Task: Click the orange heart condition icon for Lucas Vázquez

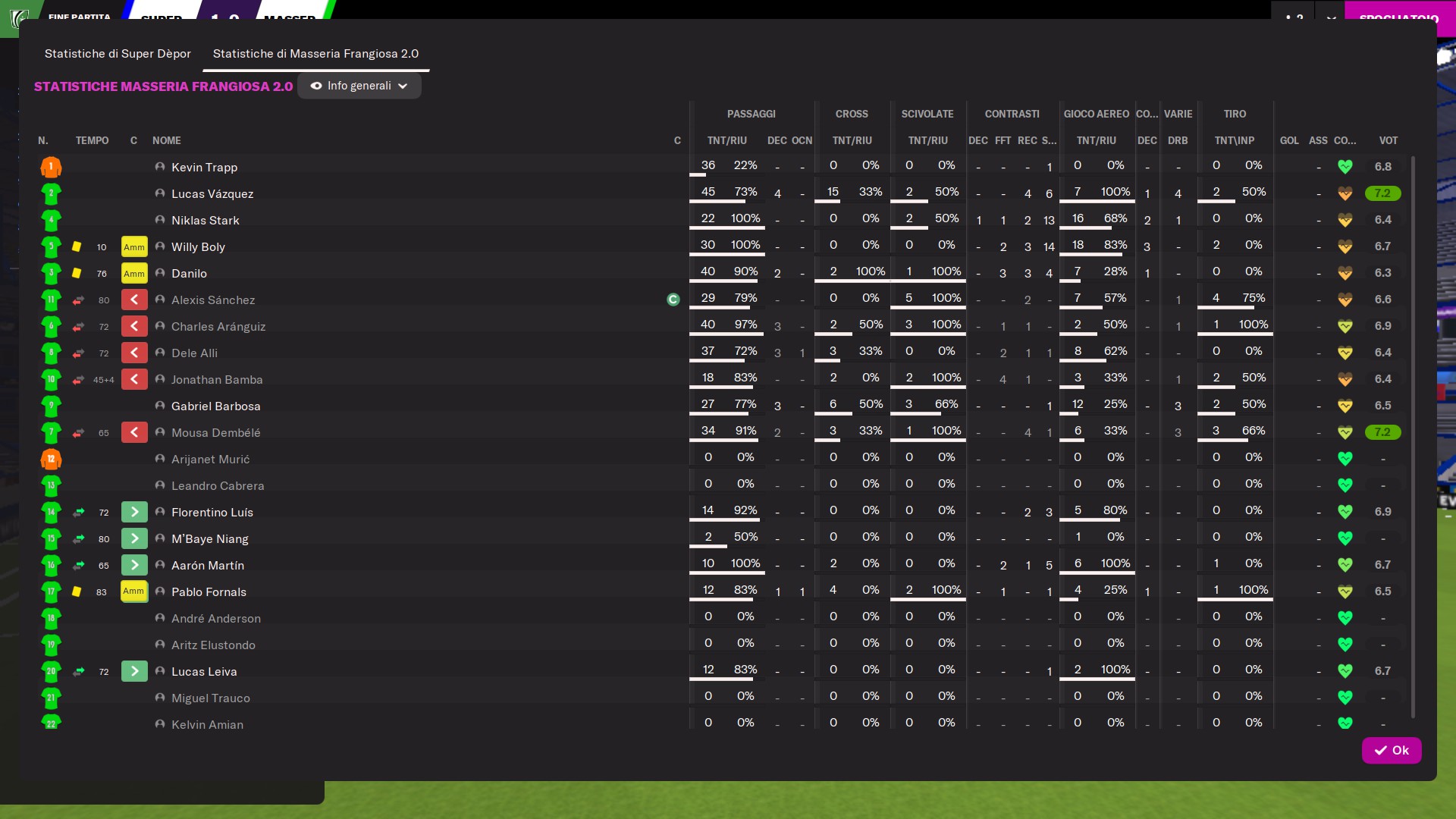Action: pyautogui.click(x=1345, y=193)
